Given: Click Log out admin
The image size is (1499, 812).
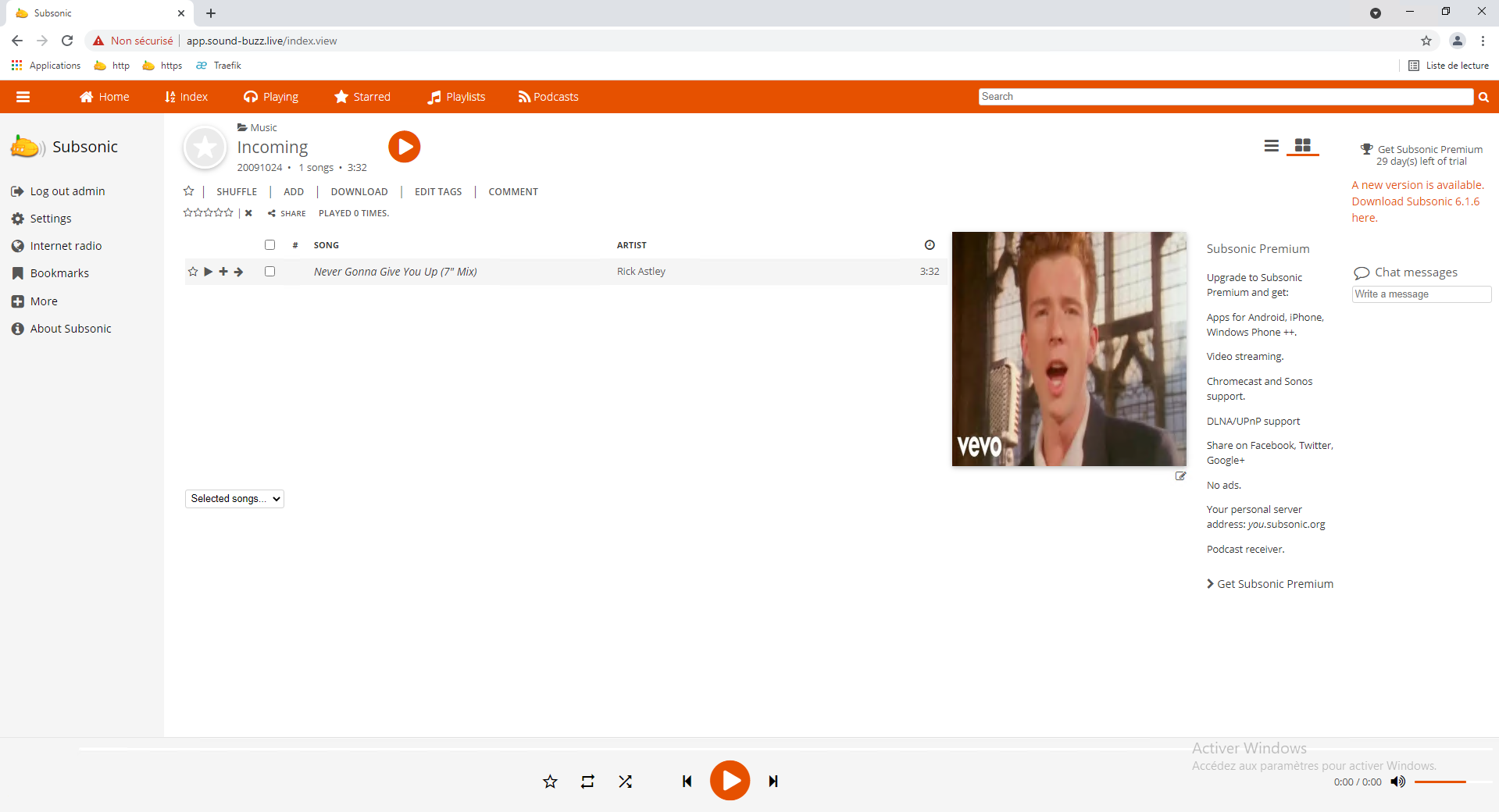Looking at the screenshot, I should click(x=59, y=191).
